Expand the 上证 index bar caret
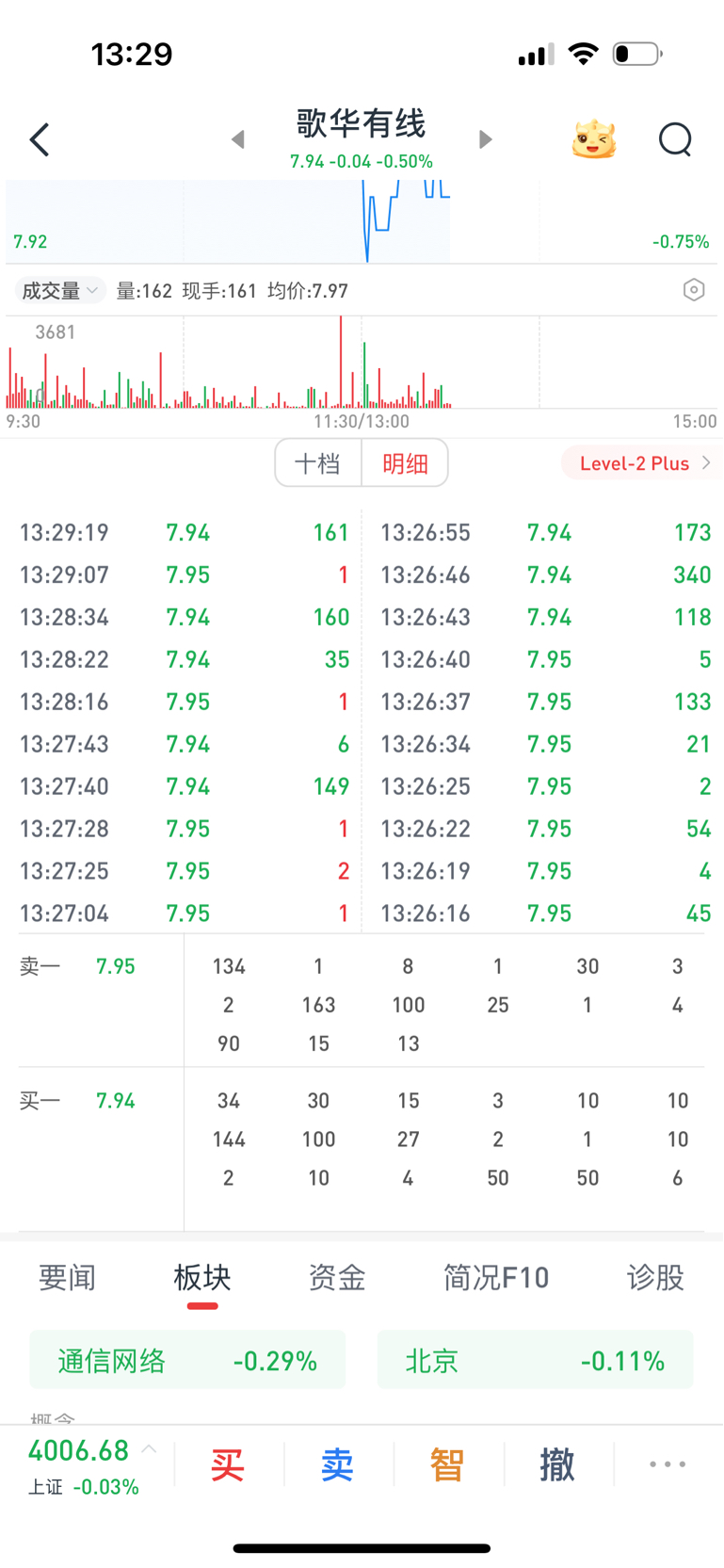 pyautogui.click(x=149, y=1450)
